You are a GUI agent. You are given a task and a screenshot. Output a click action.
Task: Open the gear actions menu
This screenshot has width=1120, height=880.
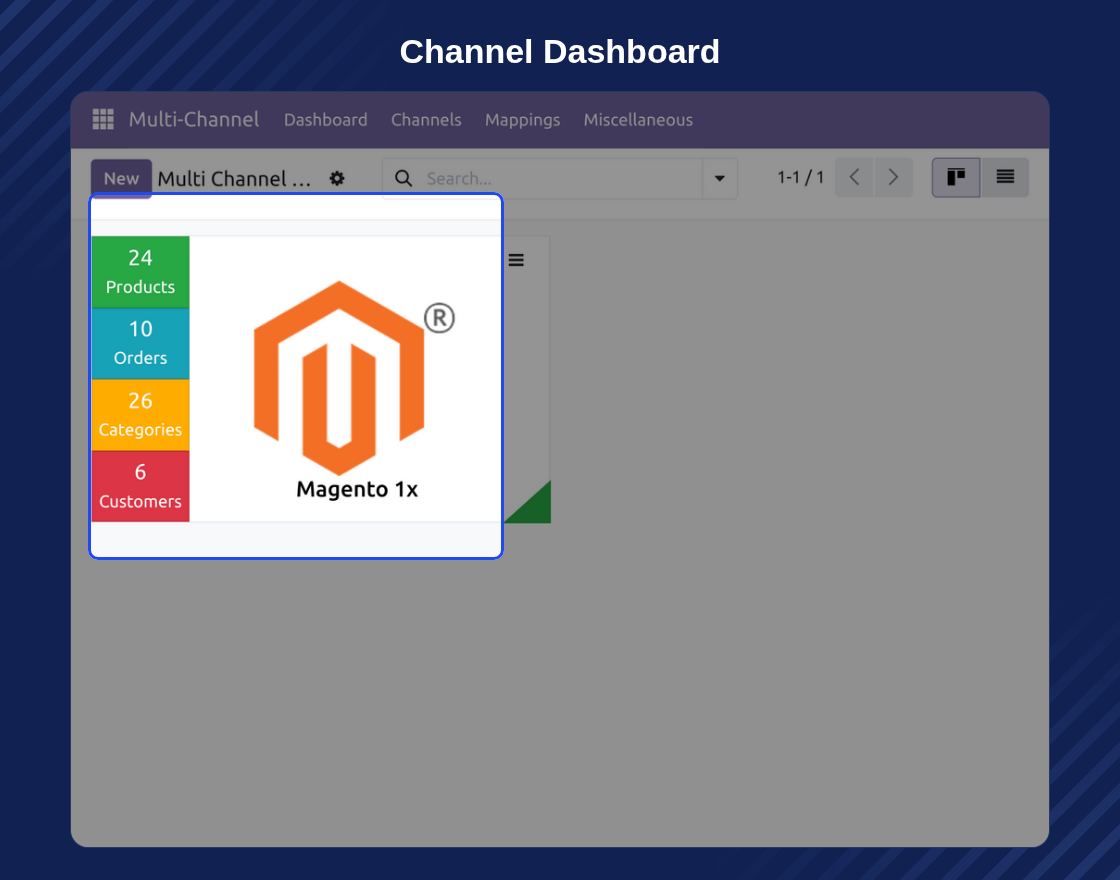[x=337, y=179]
